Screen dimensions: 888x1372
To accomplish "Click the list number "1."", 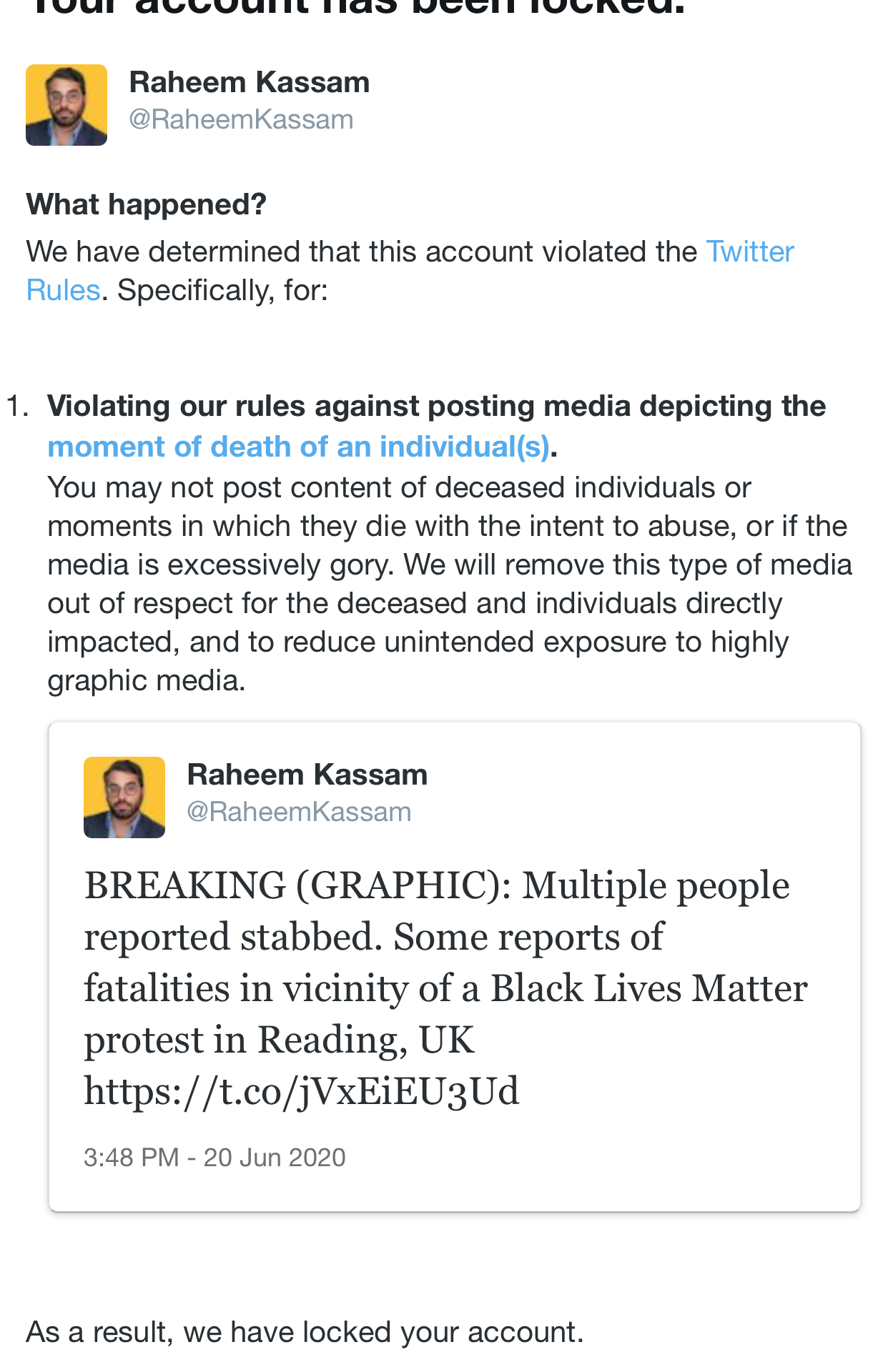I will click(17, 406).
